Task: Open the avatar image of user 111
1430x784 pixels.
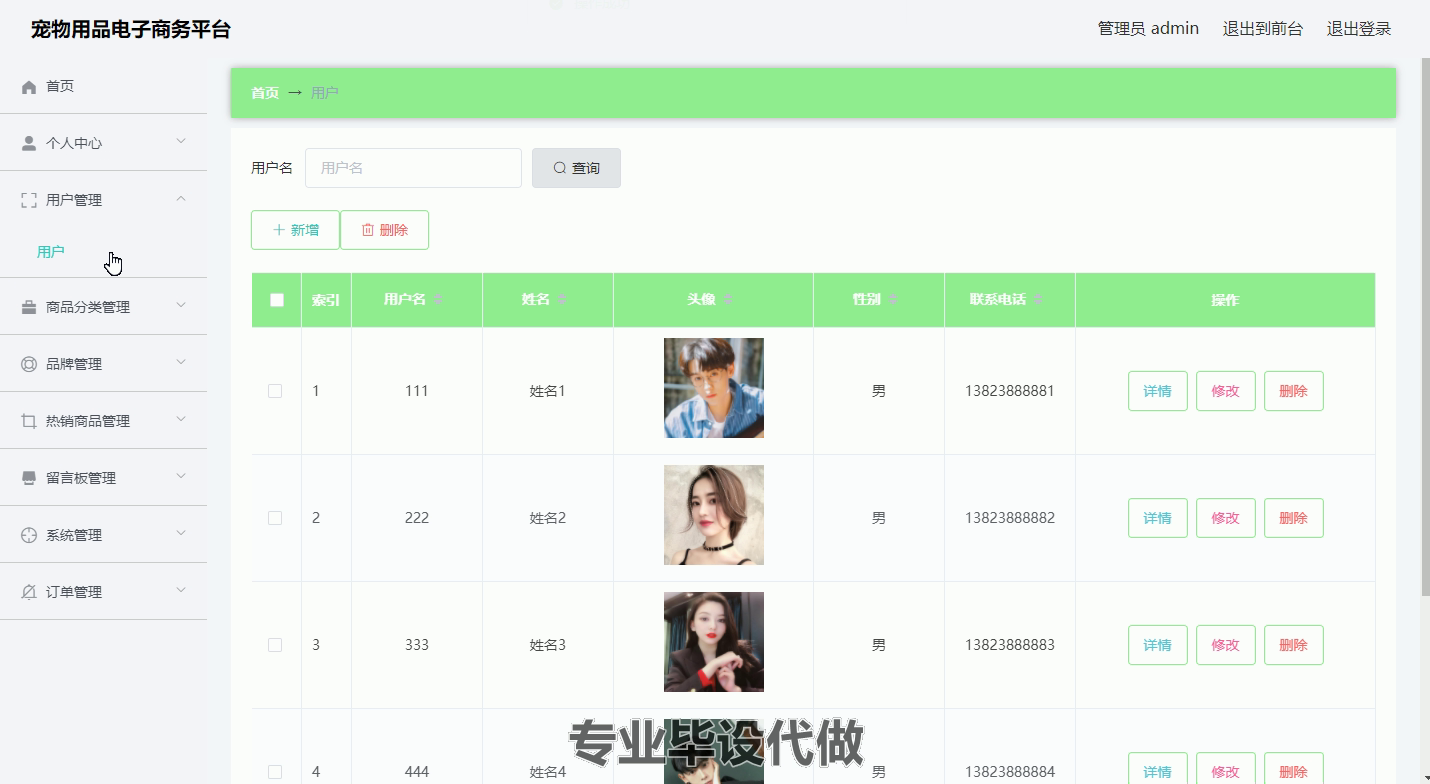Action: pyautogui.click(x=714, y=388)
